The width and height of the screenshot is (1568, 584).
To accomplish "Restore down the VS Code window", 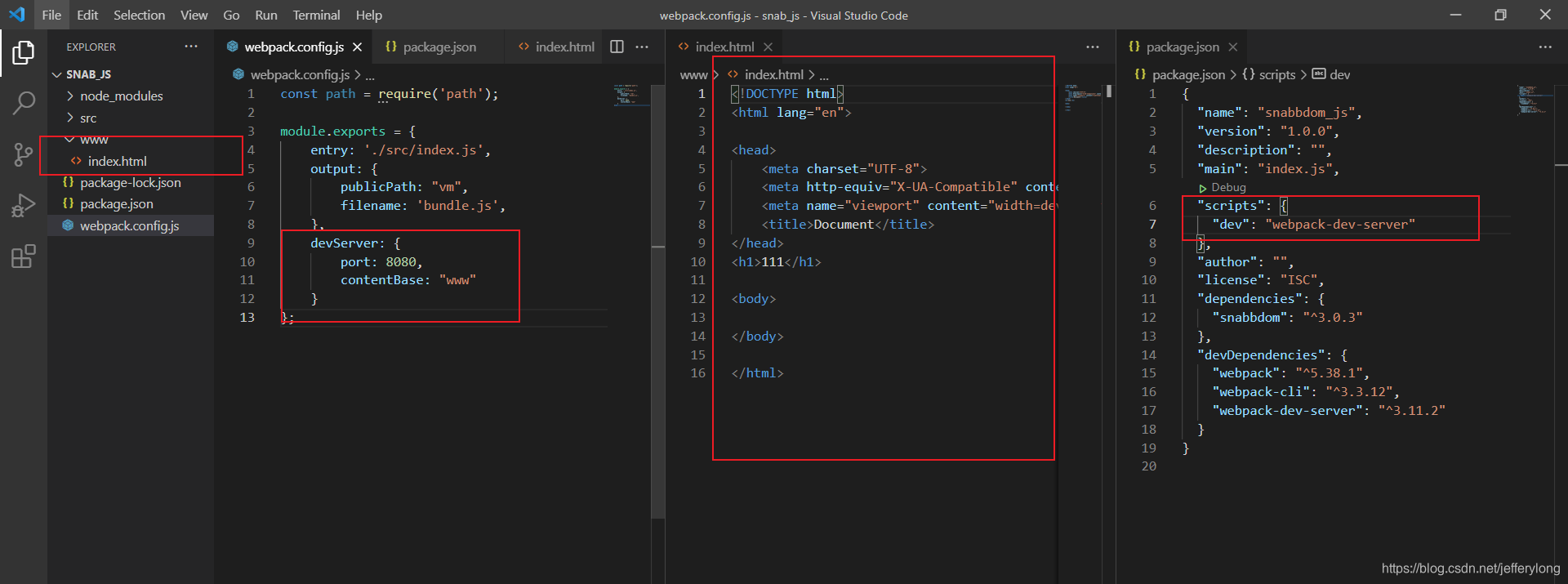I will pos(1500,15).
